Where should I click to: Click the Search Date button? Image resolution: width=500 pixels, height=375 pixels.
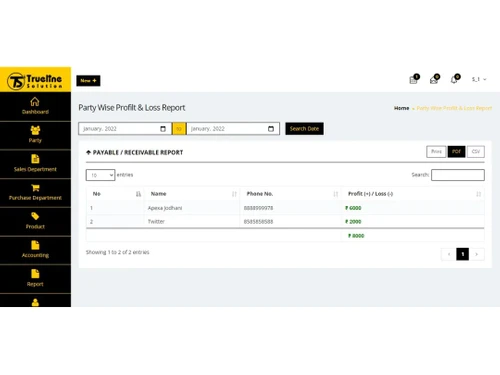pyautogui.click(x=304, y=129)
